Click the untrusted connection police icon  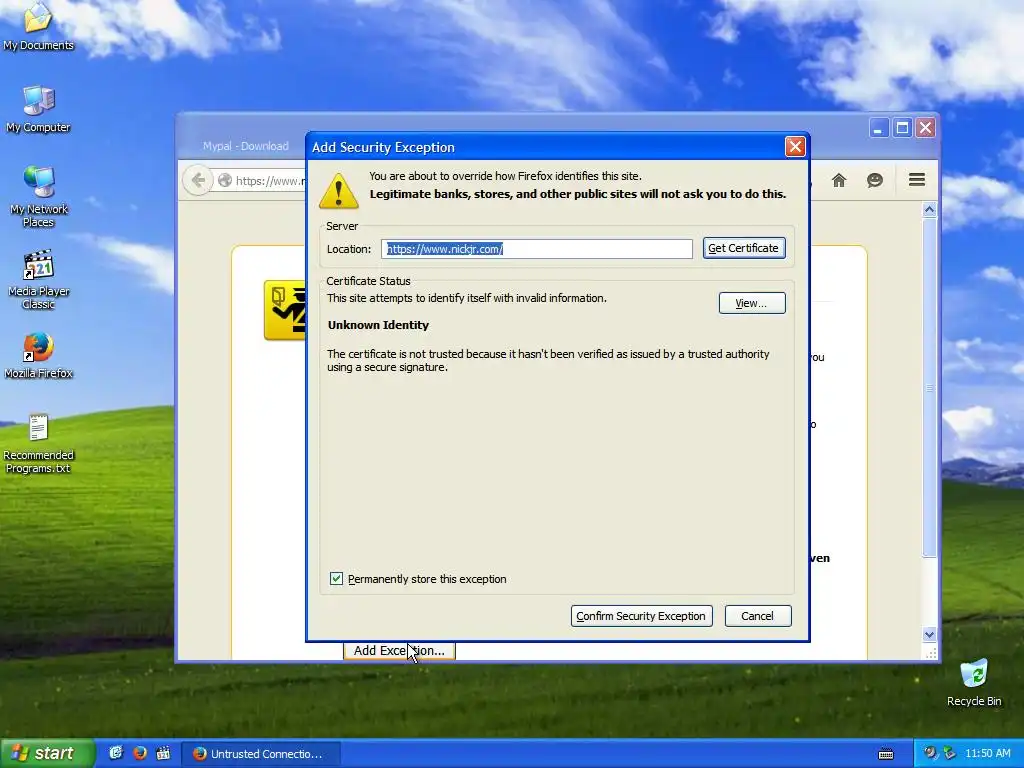click(x=285, y=310)
